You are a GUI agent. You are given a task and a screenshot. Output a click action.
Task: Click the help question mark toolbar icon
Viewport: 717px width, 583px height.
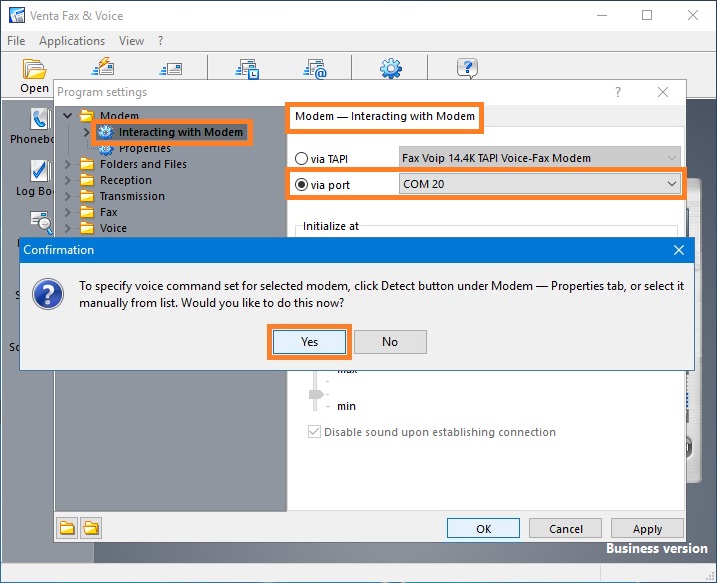click(467, 69)
